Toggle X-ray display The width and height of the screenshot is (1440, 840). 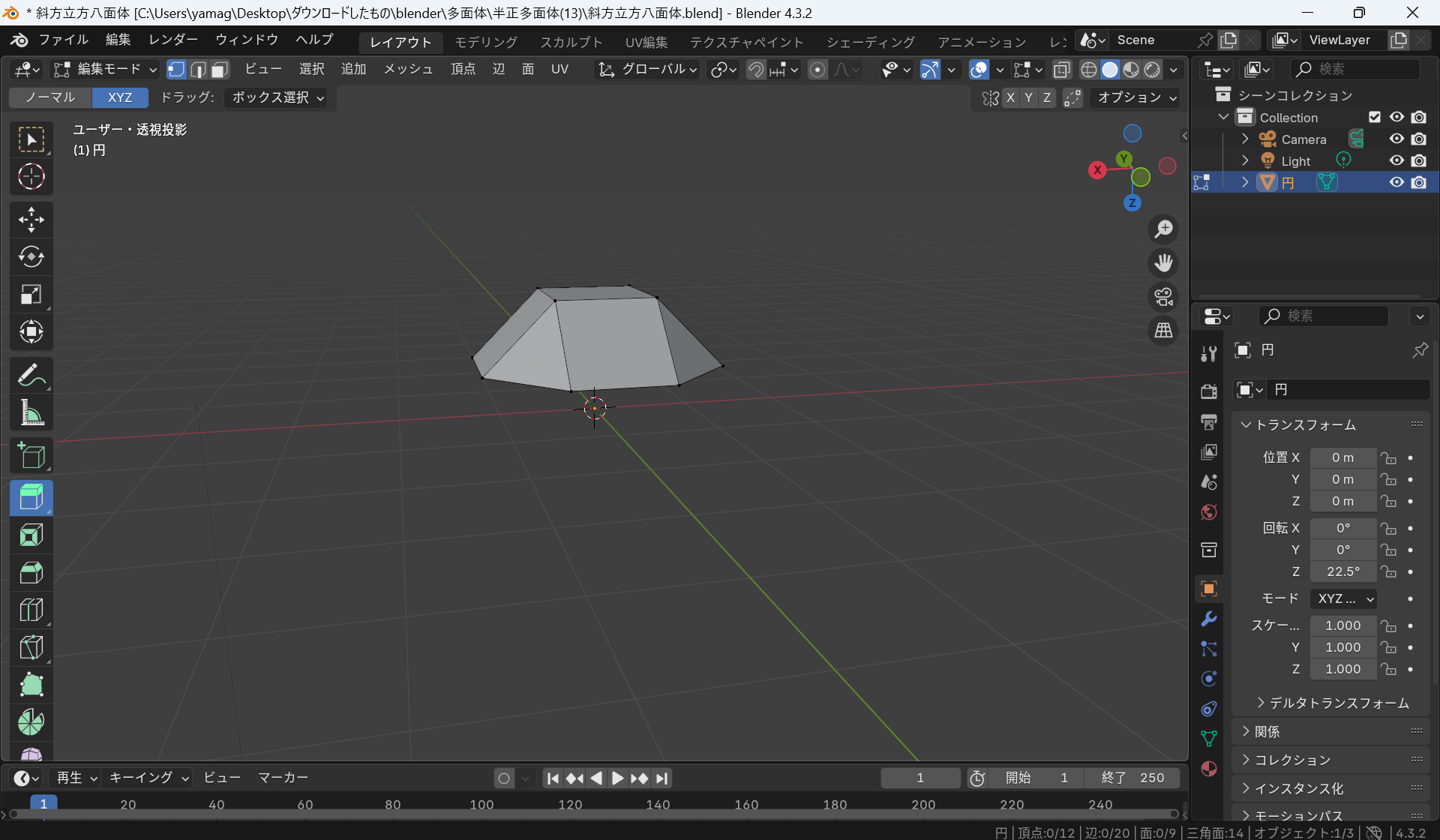tap(1061, 70)
